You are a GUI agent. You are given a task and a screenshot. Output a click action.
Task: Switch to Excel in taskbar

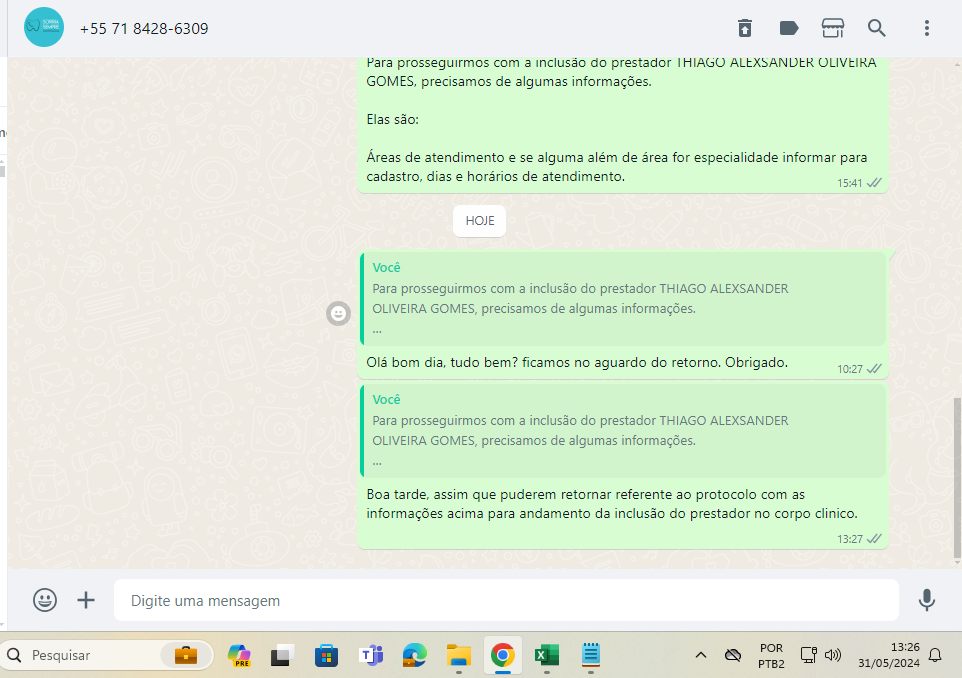click(x=547, y=655)
